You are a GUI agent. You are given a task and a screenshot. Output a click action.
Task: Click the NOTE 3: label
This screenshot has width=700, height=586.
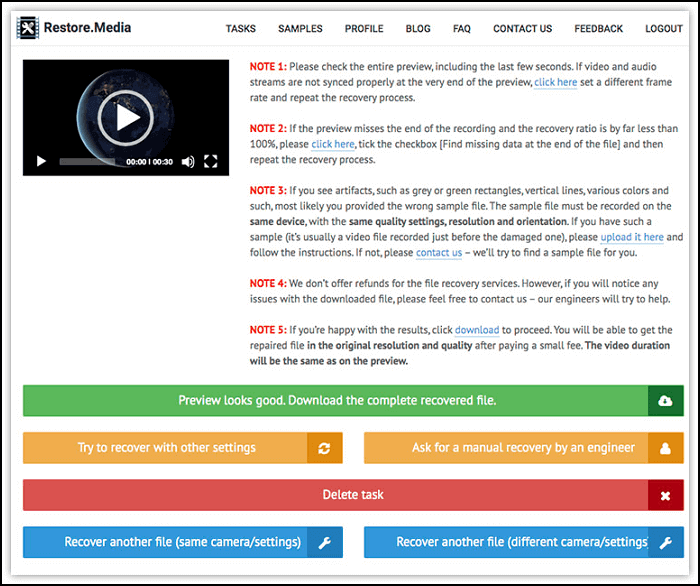click(x=268, y=191)
